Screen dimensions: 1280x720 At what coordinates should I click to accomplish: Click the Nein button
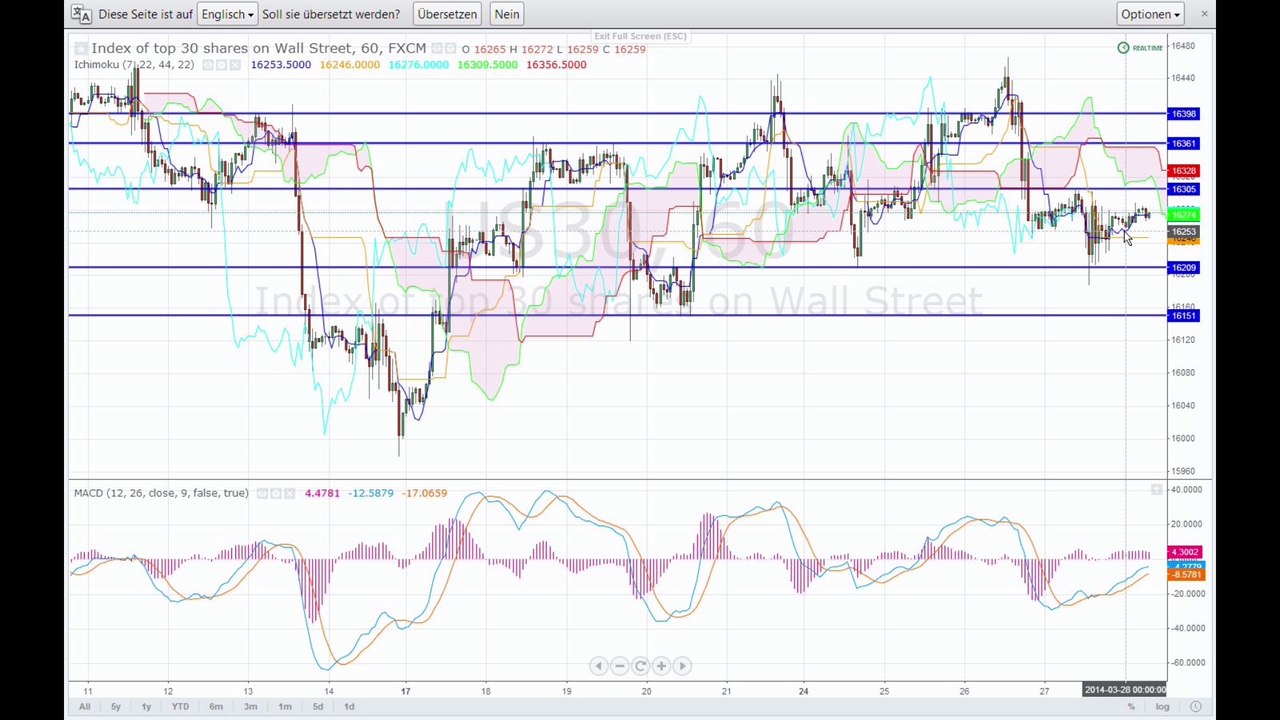pyautogui.click(x=507, y=14)
